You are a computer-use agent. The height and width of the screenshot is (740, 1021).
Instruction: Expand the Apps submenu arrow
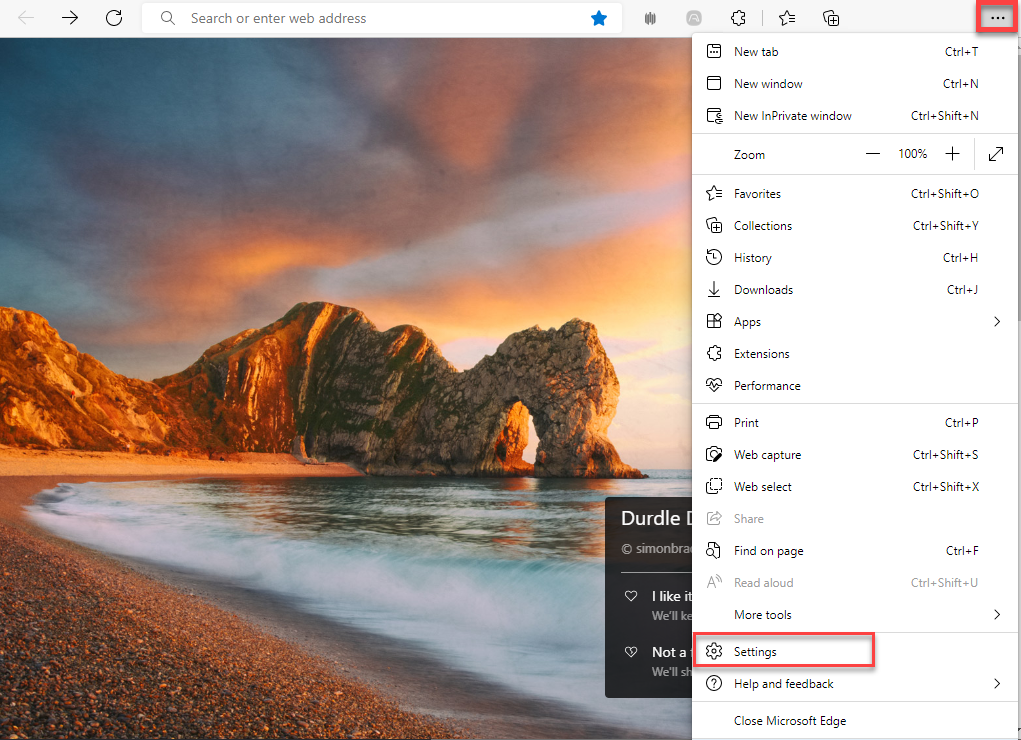[996, 322]
